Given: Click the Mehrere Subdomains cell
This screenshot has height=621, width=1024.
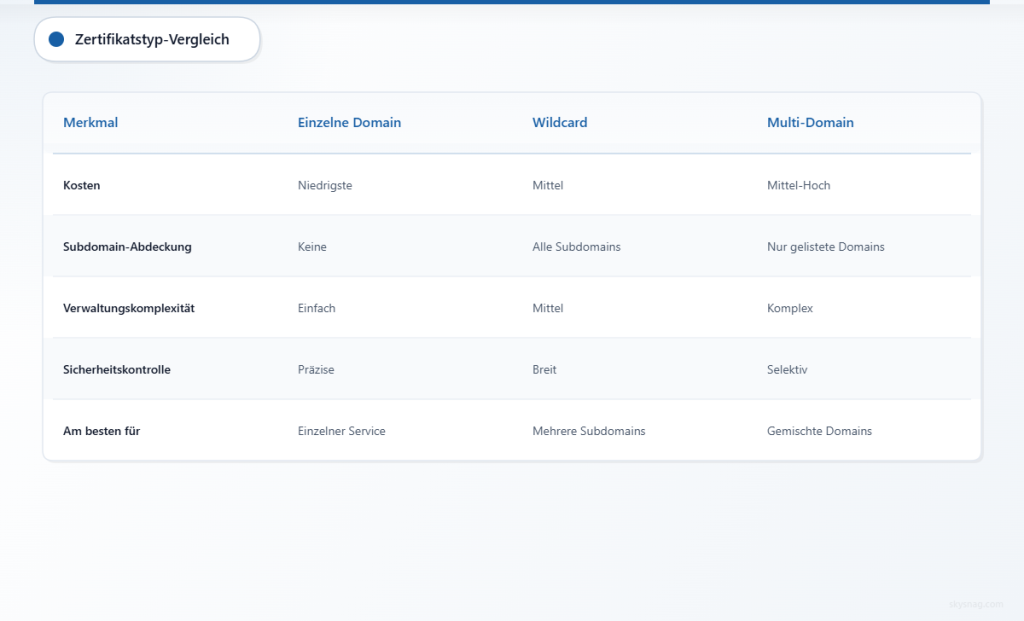Looking at the screenshot, I should pos(588,431).
